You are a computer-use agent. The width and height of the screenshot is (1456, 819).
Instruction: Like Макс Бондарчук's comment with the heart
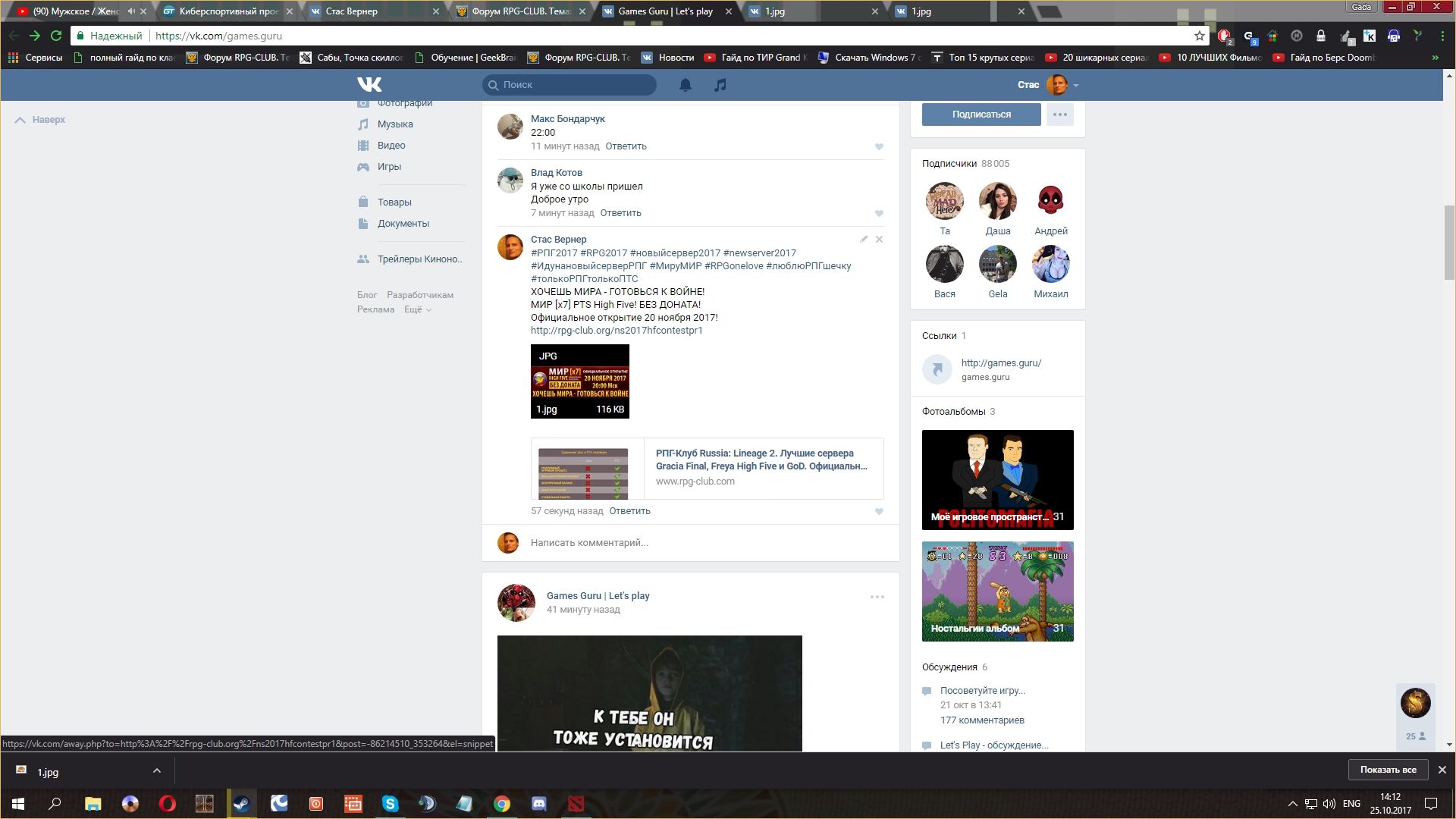(879, 146)
